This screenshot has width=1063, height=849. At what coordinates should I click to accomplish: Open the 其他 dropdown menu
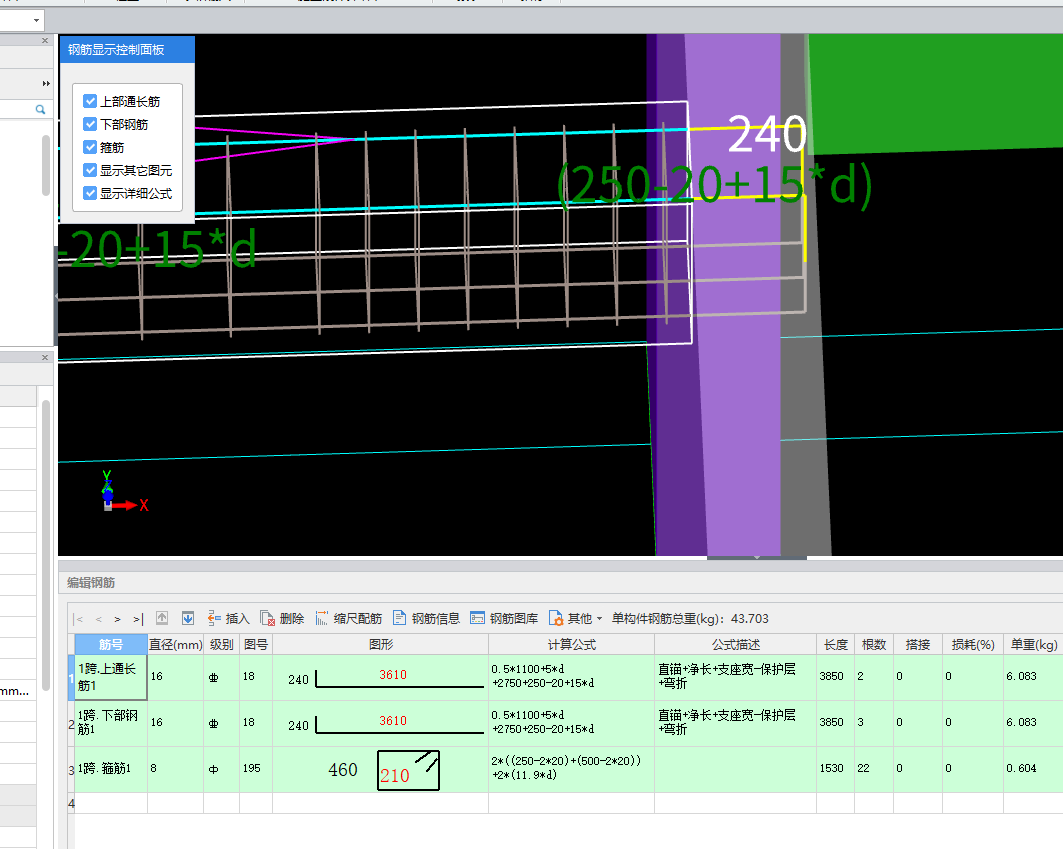(576, 618)
